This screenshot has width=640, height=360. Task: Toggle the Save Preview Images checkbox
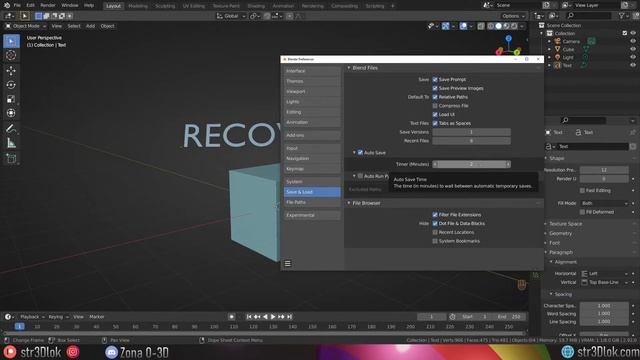pos(435,88)
